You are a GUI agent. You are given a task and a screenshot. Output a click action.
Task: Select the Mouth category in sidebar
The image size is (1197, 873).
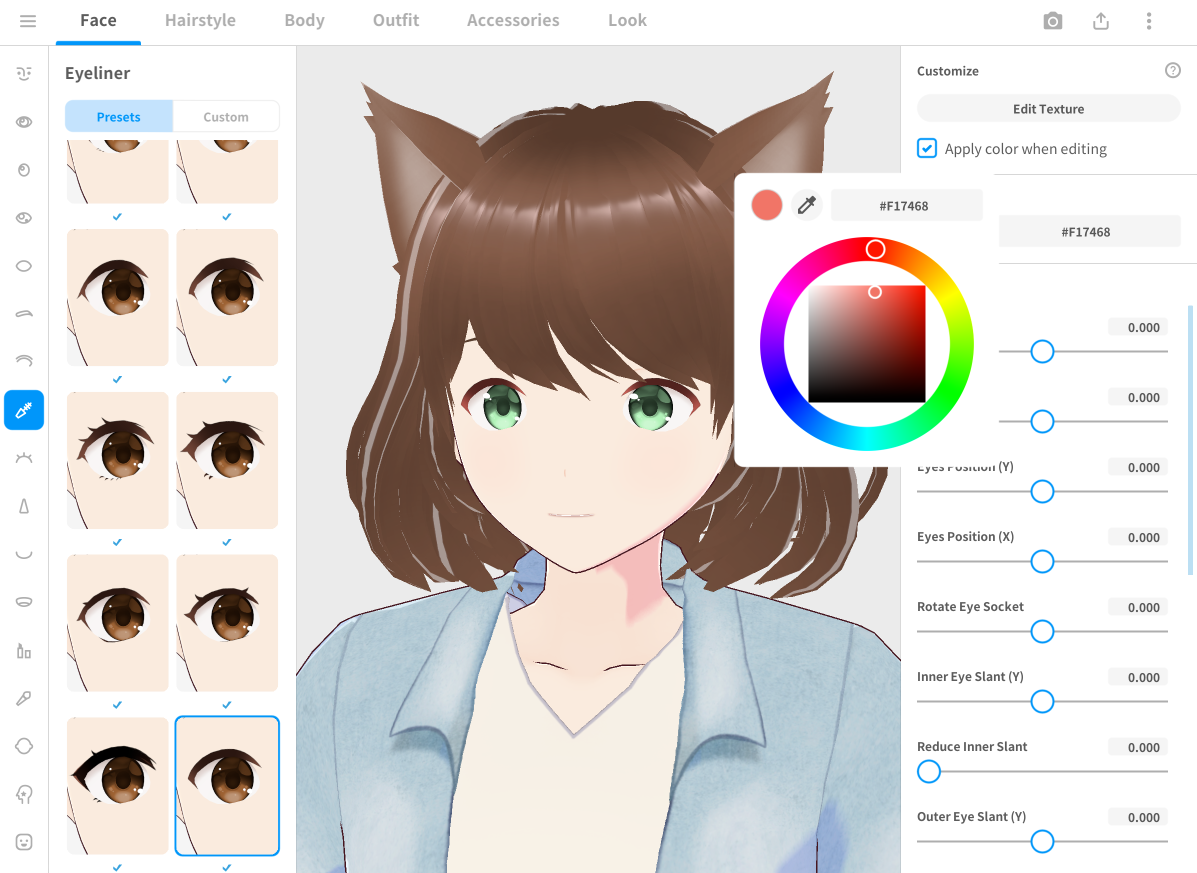(24, 554)
